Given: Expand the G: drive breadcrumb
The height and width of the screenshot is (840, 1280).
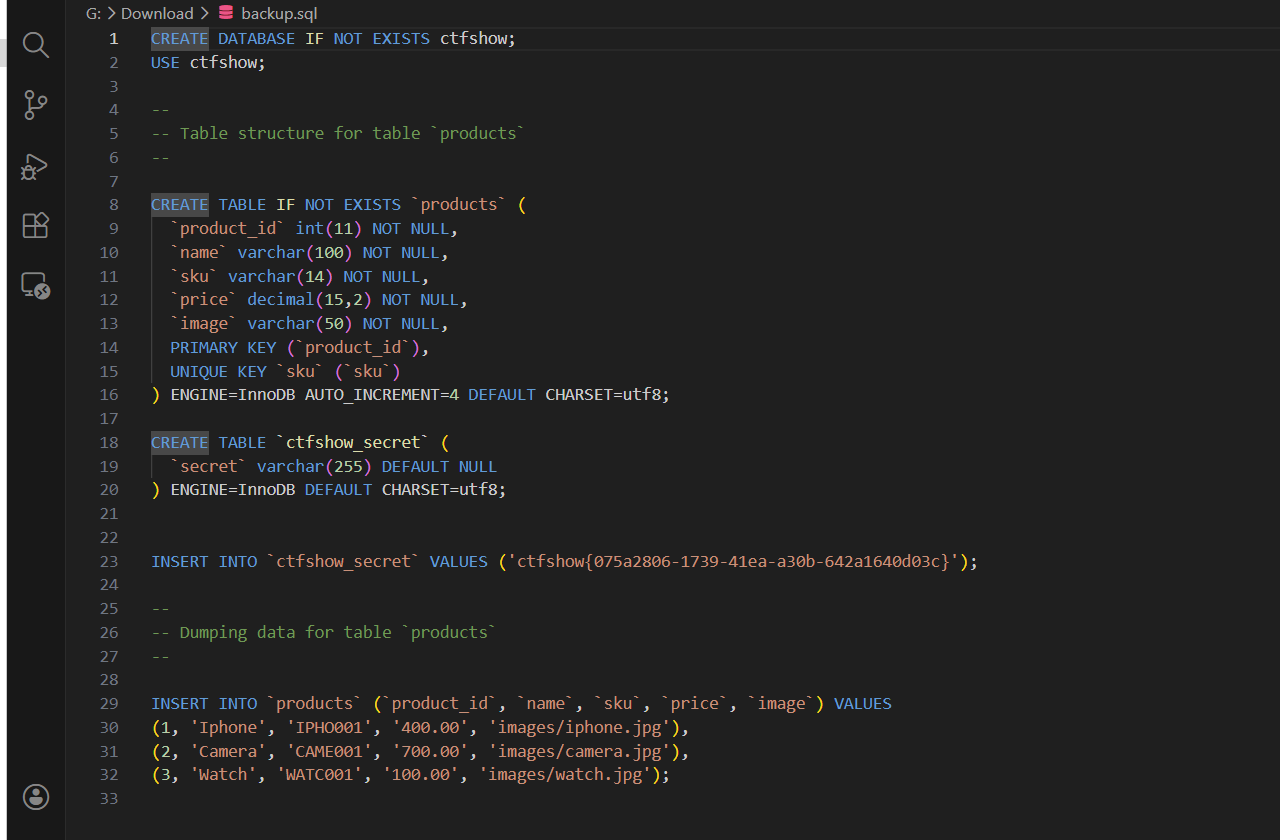Looking at the screenshot, I should [x=93, y=13].
